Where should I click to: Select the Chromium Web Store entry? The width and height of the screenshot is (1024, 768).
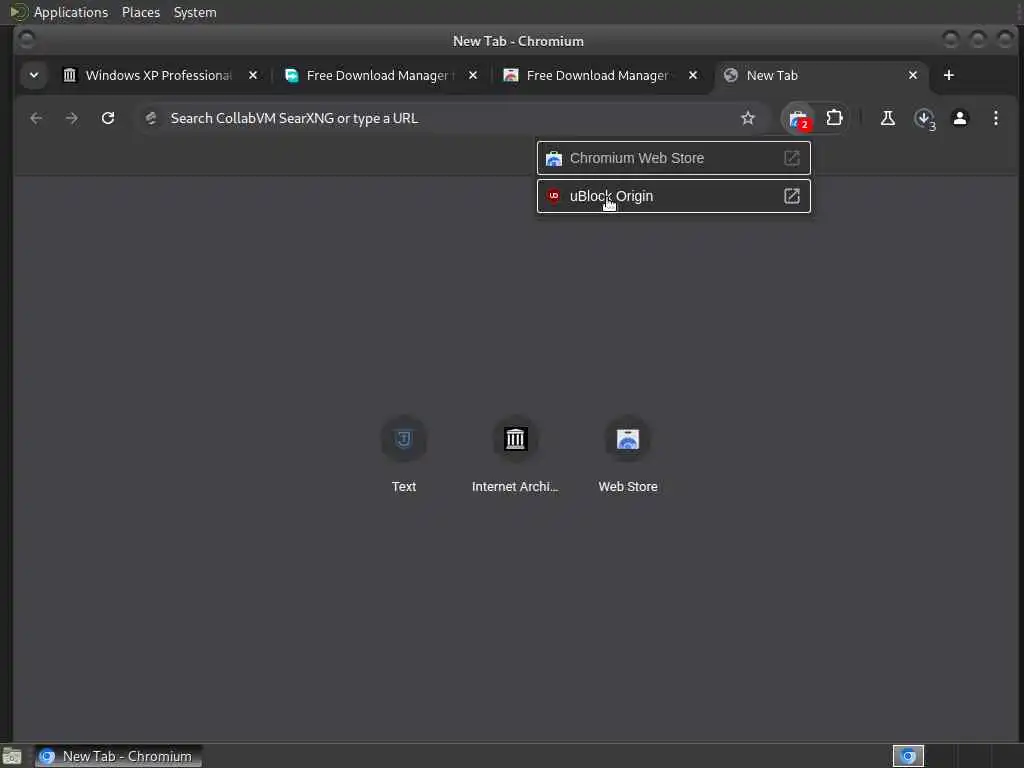click(674, 158)
